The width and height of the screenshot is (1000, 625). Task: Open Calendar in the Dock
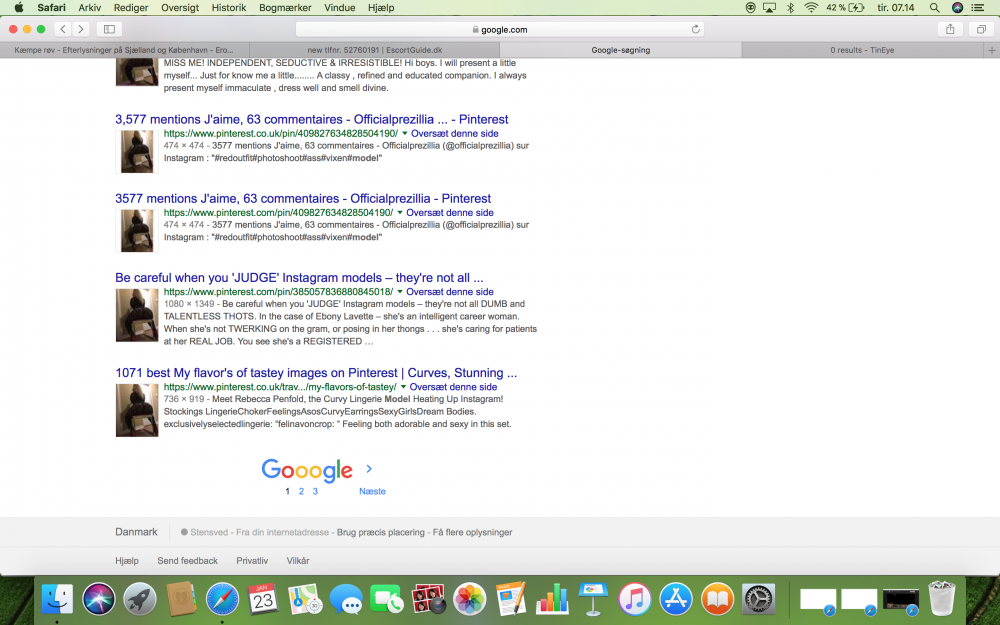coord(263,599)
